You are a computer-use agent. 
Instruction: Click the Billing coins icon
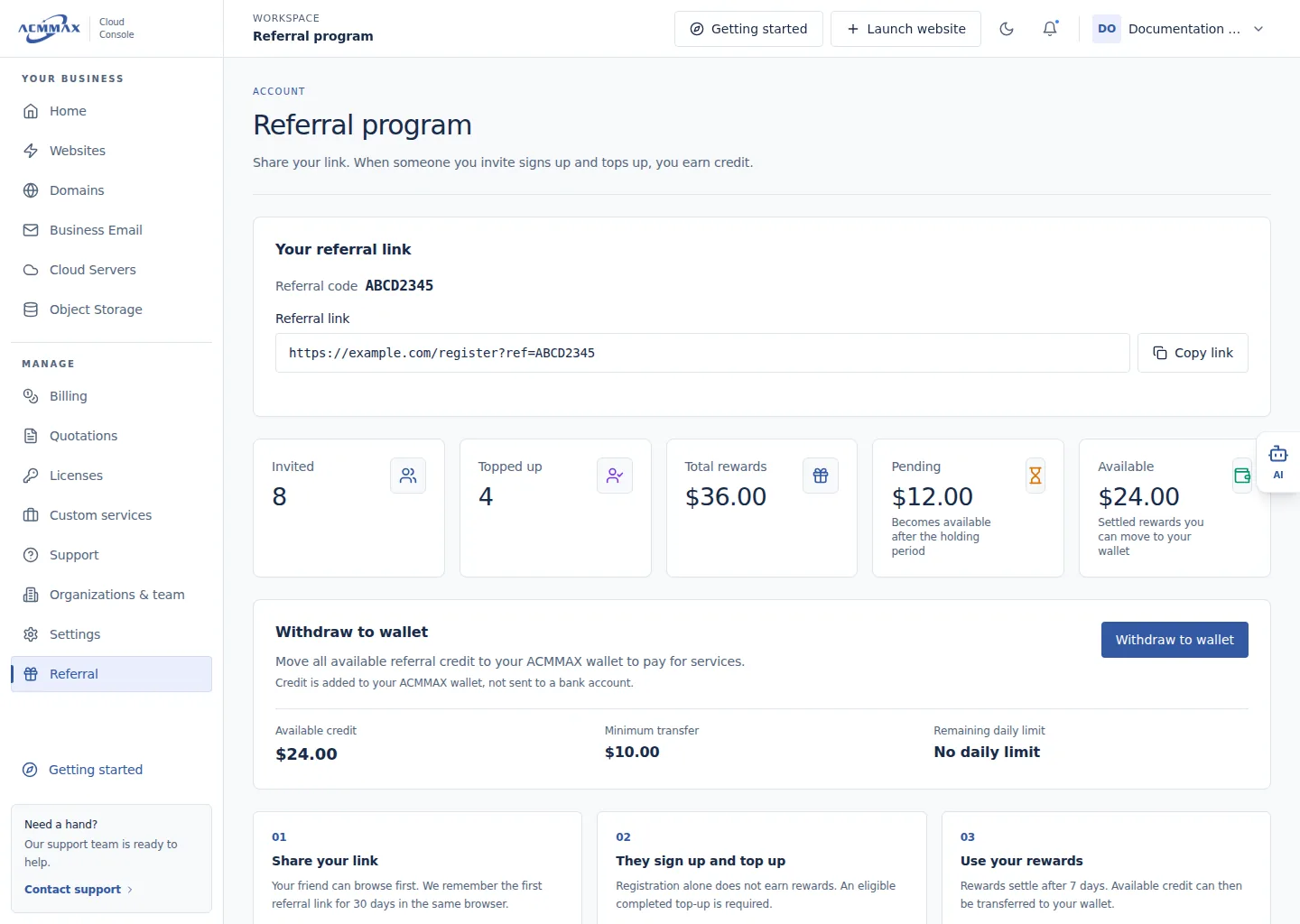(x=31, y=396)
